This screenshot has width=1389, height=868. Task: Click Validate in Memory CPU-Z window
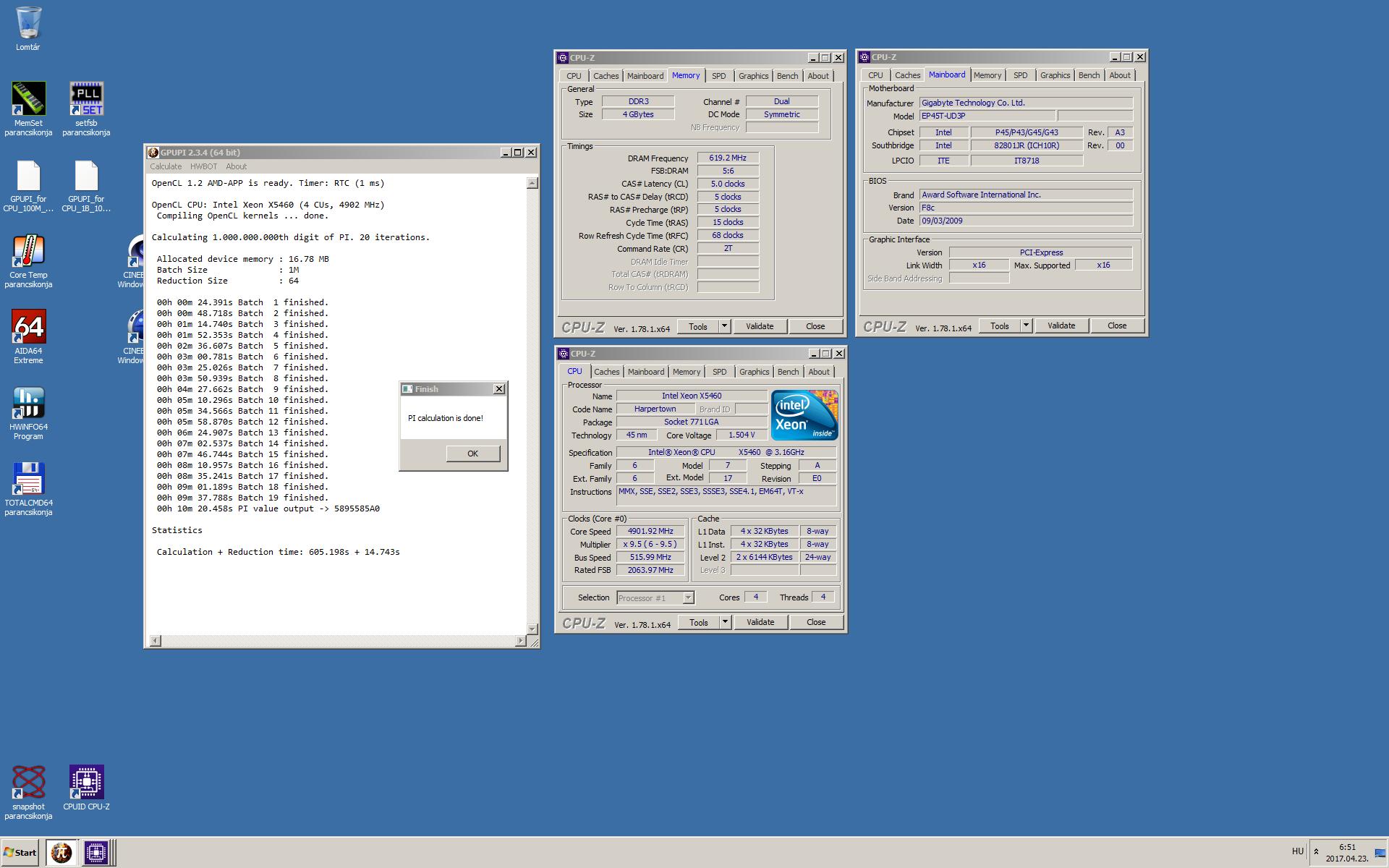coord(760,326)
